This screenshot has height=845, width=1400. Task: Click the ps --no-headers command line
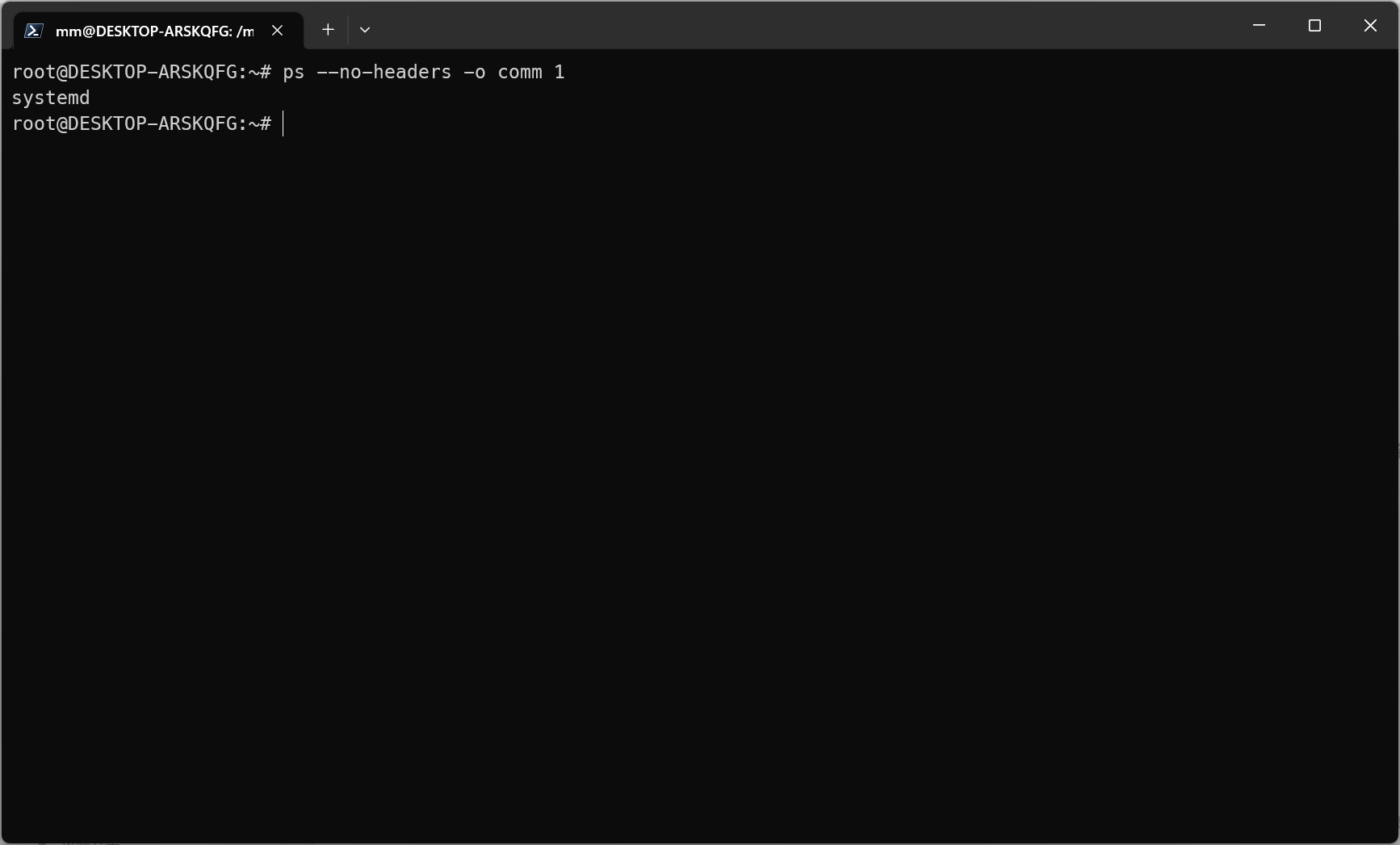click(x=422, y=72)
